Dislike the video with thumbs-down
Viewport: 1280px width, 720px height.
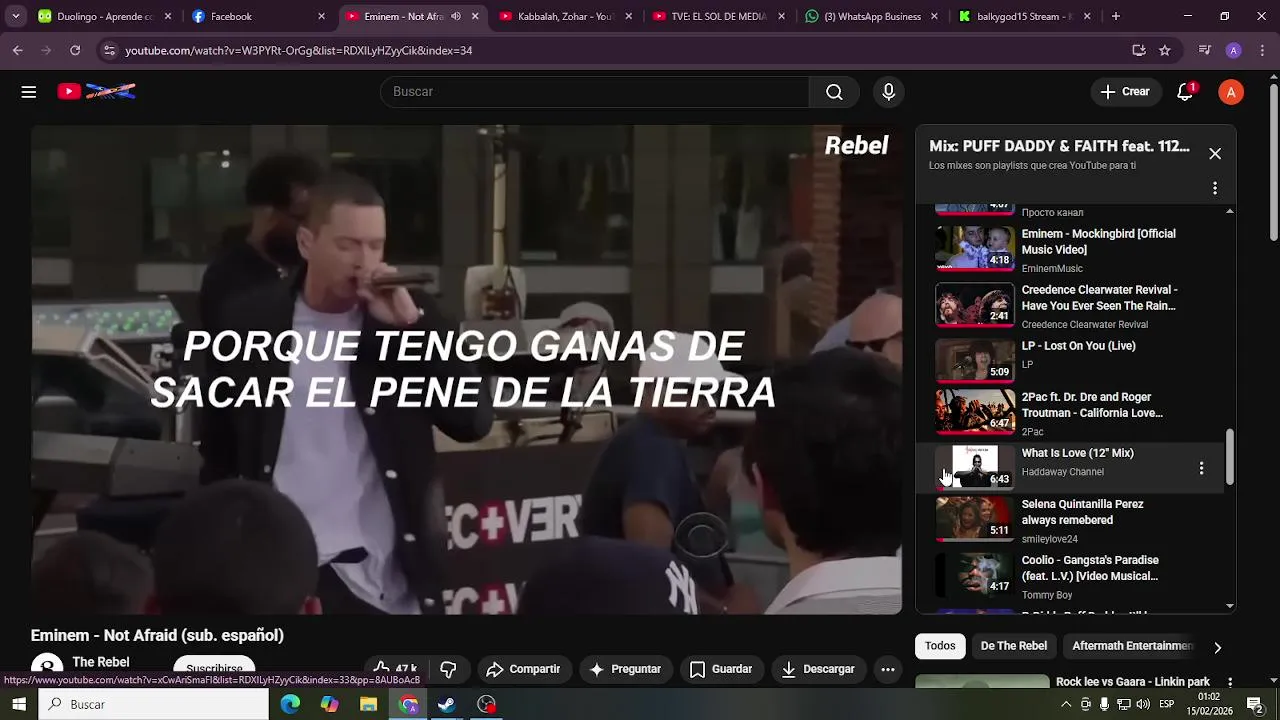pyautogui.click(x=448, y=669)
